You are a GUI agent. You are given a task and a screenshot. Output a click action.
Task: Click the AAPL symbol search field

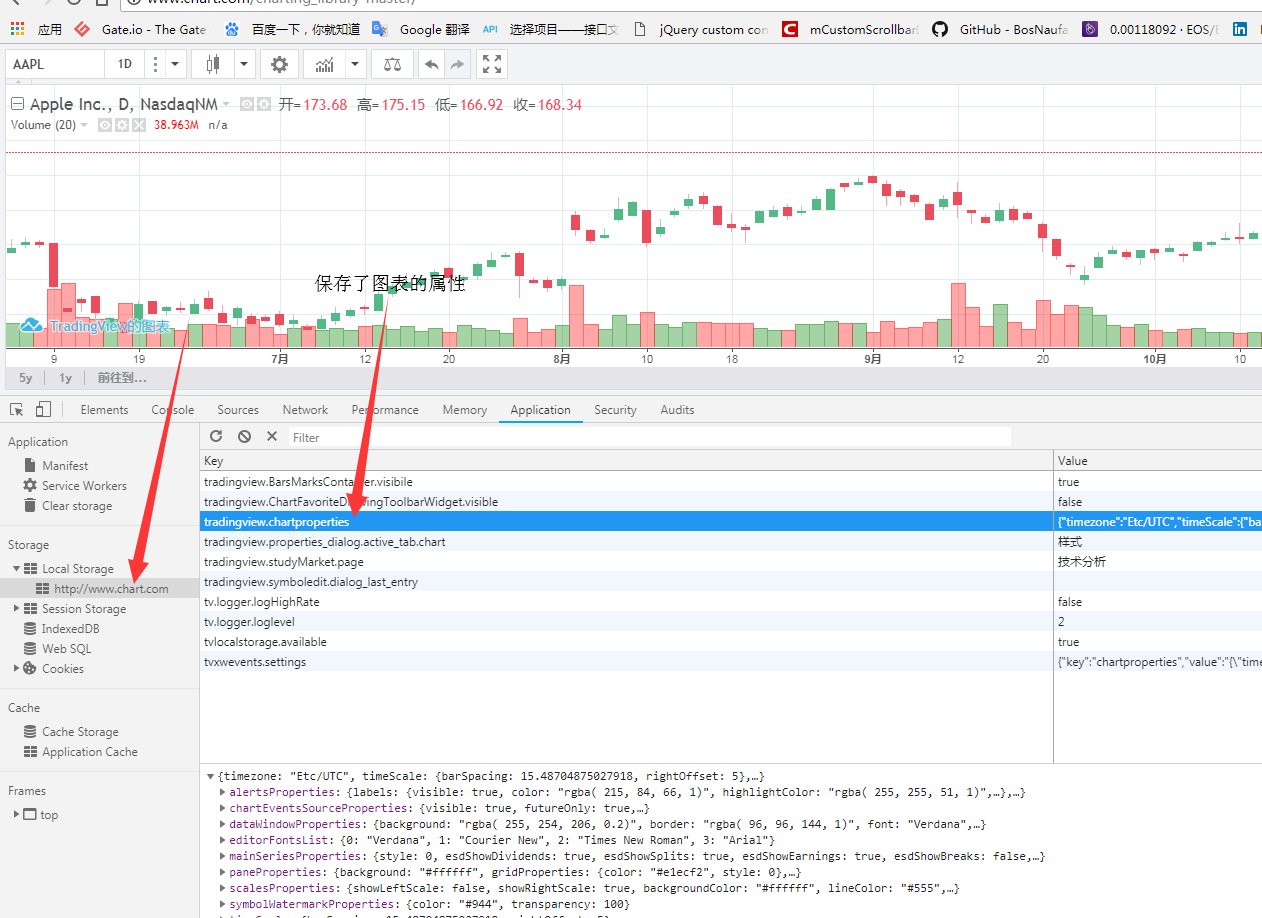pyautogui.click(x=55, y=64)
